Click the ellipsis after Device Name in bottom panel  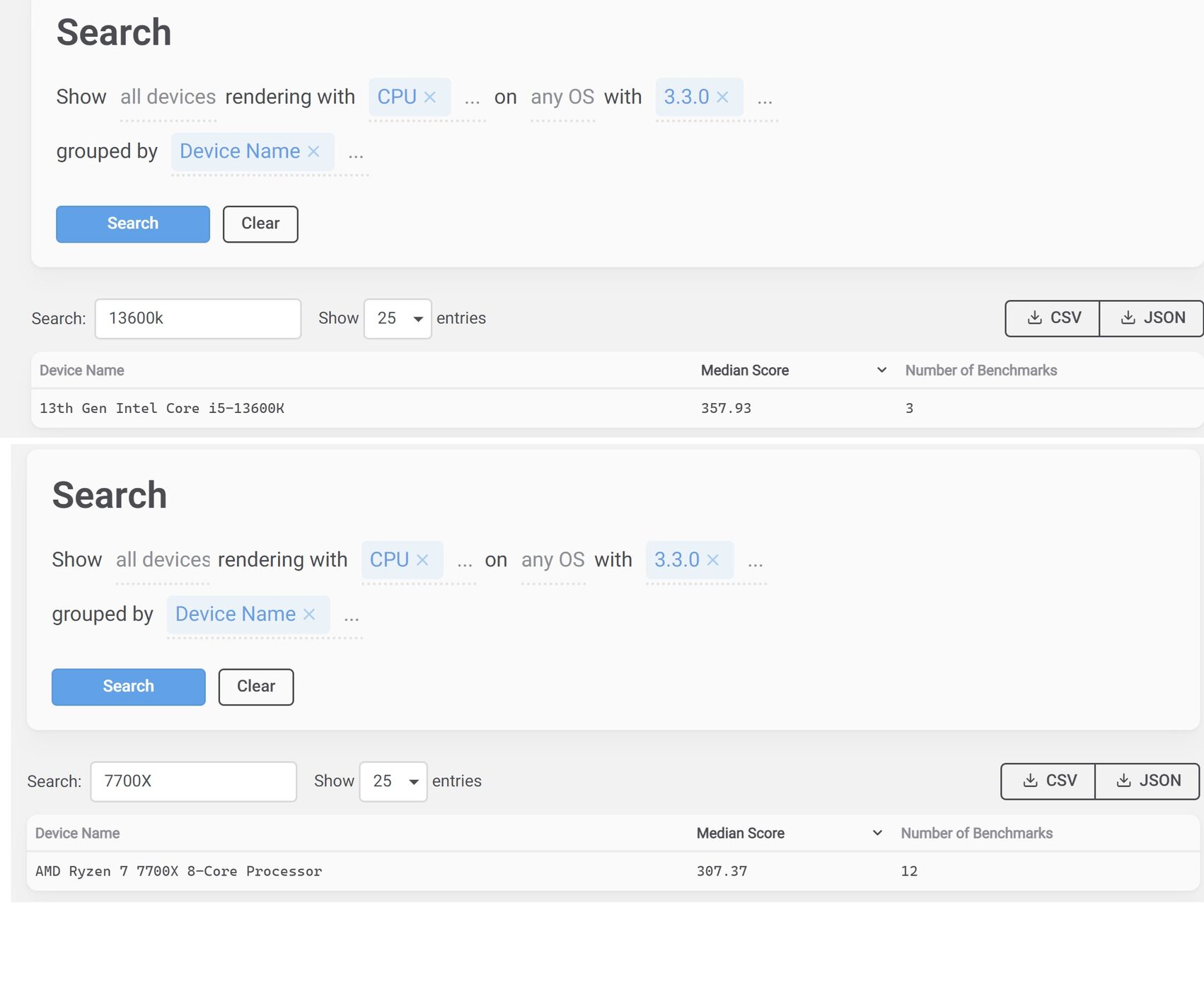click(x=352, y=617)
